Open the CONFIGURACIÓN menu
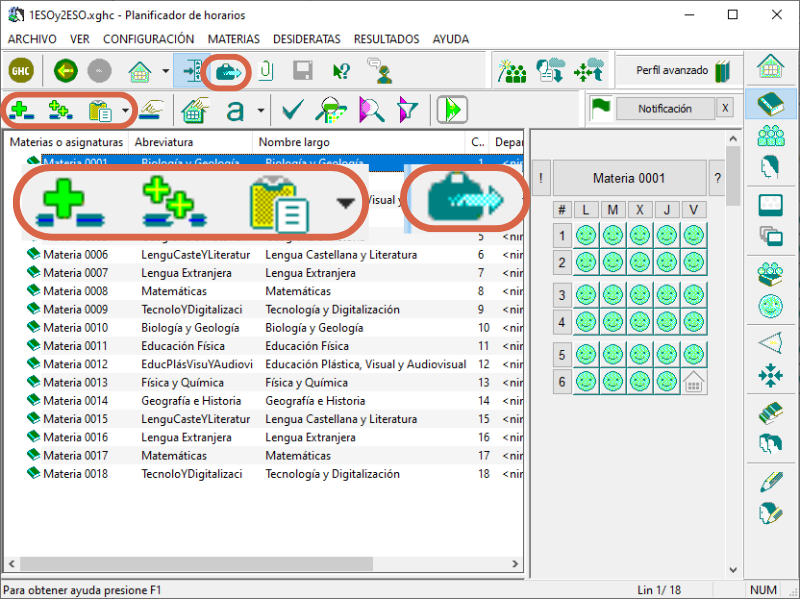This screenshot has height=600, width=800. pyautogui.click(x=148, y=39)
